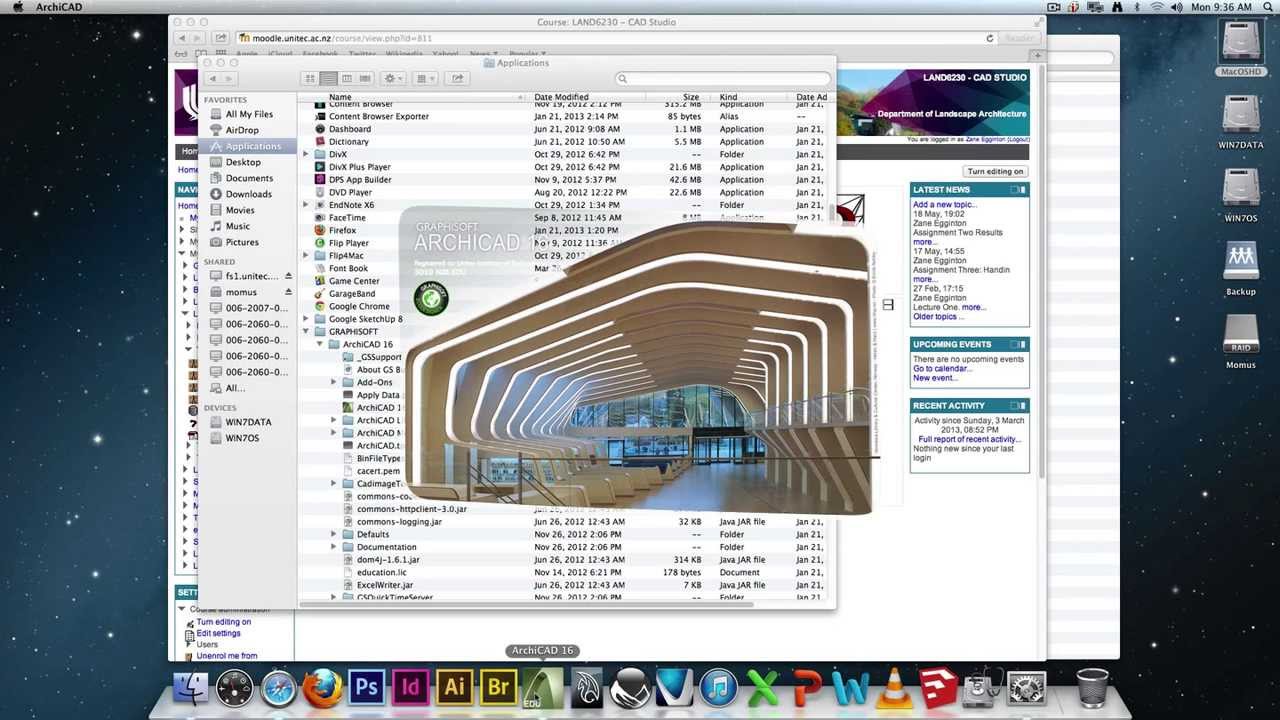Launch PowerPoint from the Dock
The width and height of the screenshot is (1280, 720).
pos(806,688)
